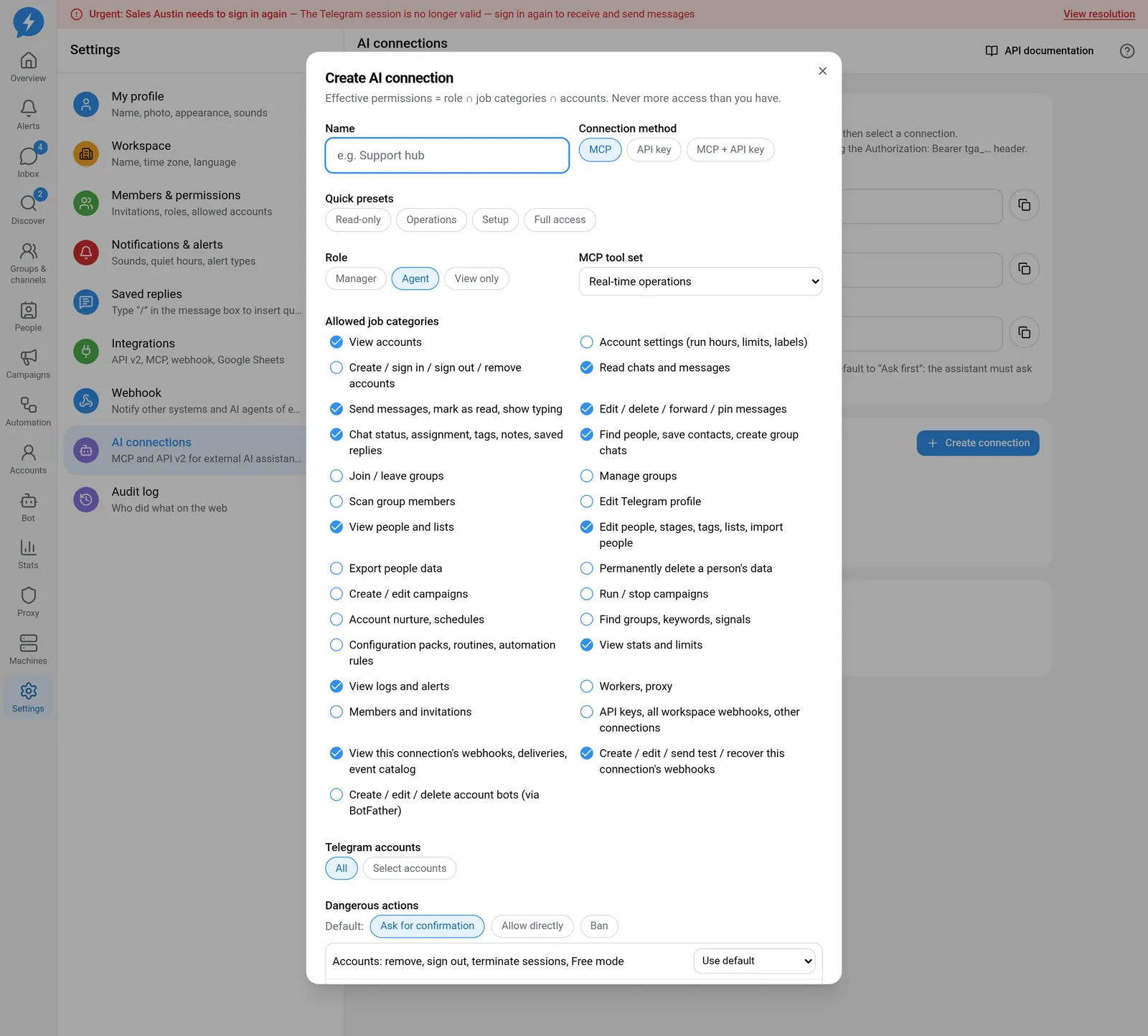Apply the Read-only quick preset
Image resolution: width=1148 pixels, height=1036 pixels.
[x=358, y=220]
